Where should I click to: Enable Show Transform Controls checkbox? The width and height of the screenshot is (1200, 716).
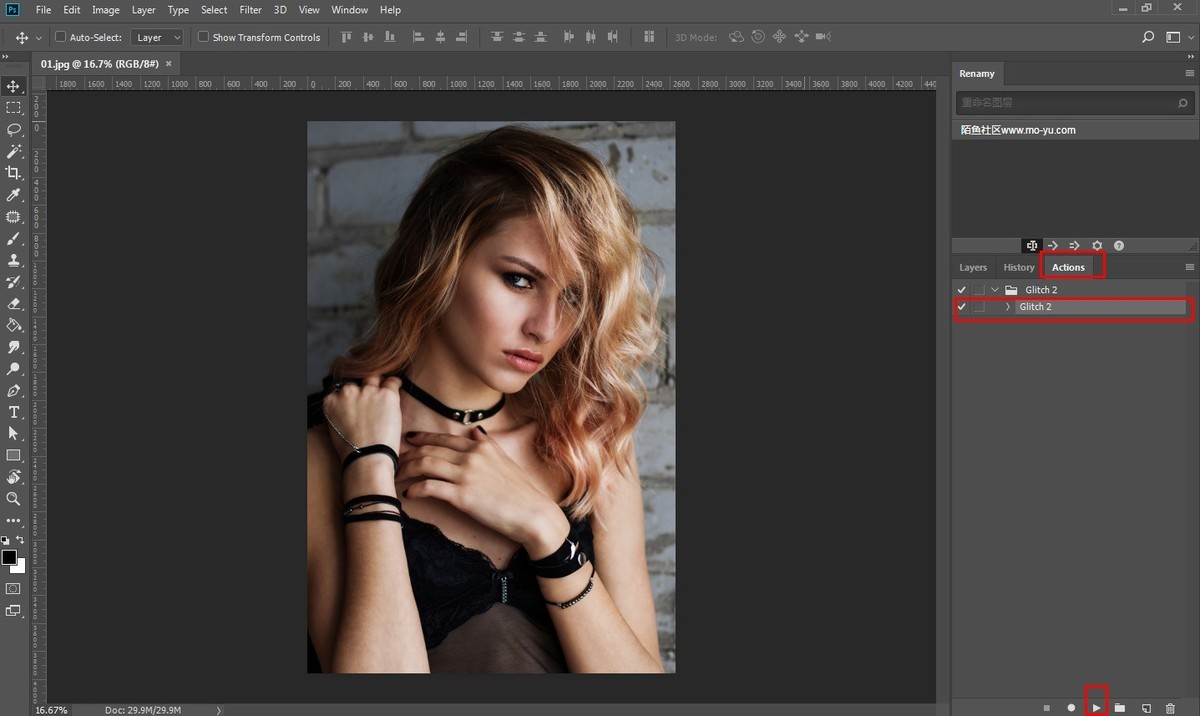click(203, 37)
